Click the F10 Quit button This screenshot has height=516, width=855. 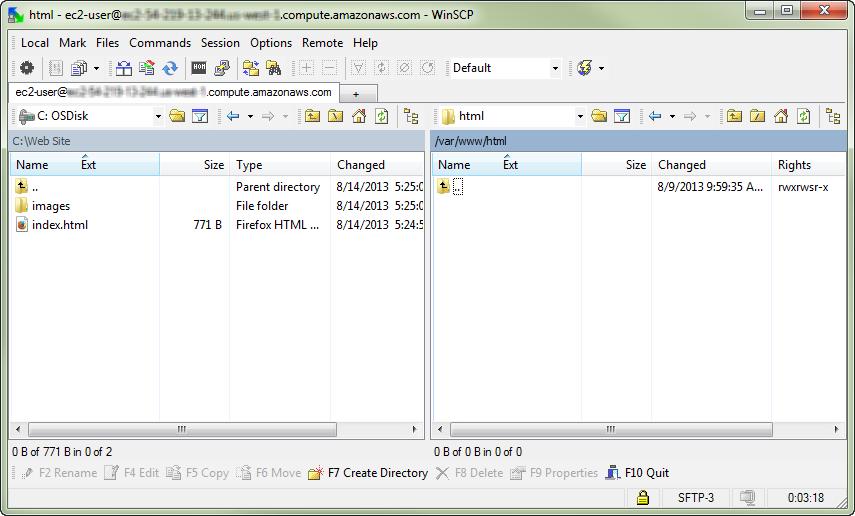637,473
